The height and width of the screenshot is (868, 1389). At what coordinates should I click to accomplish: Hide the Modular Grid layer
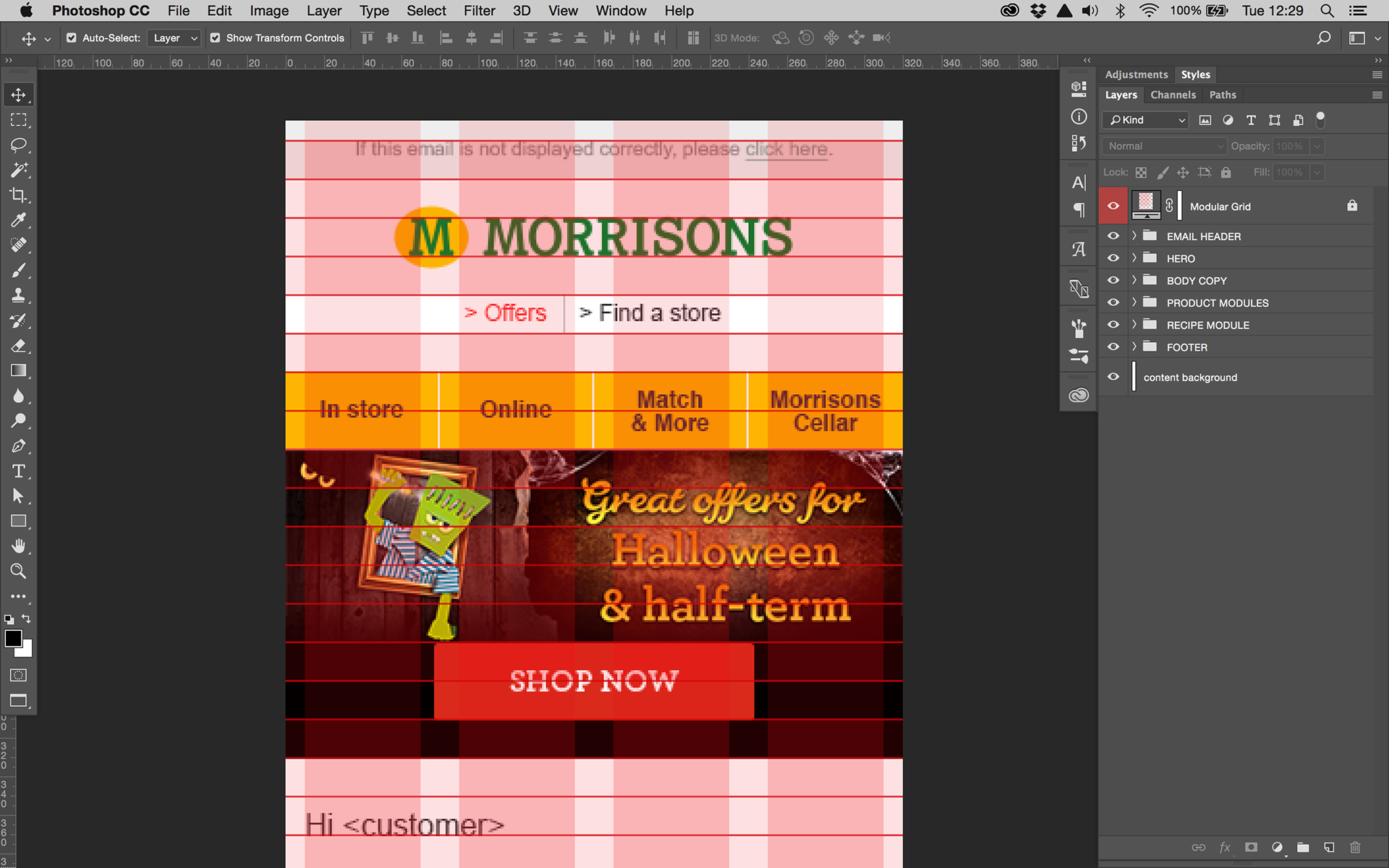1113,206
